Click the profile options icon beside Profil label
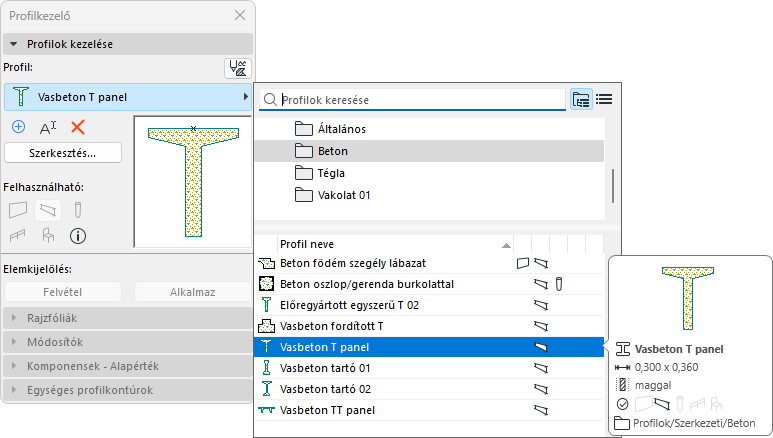The width and height of the screenshot is (773, 438). click(x=238, y=68)
